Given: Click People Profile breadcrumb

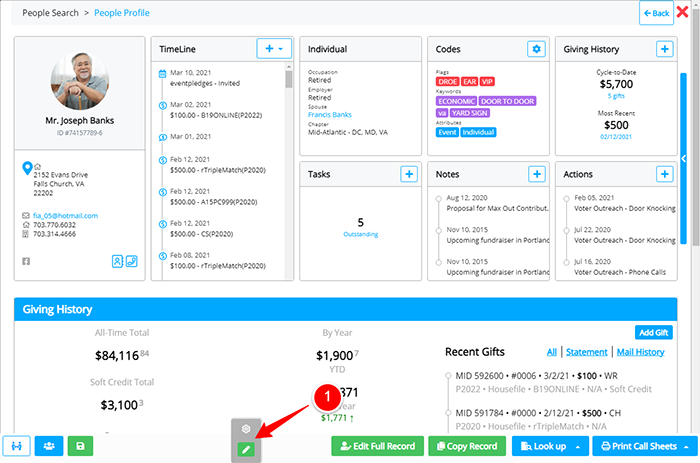Looking at the screenshot, I should (122, 13).
